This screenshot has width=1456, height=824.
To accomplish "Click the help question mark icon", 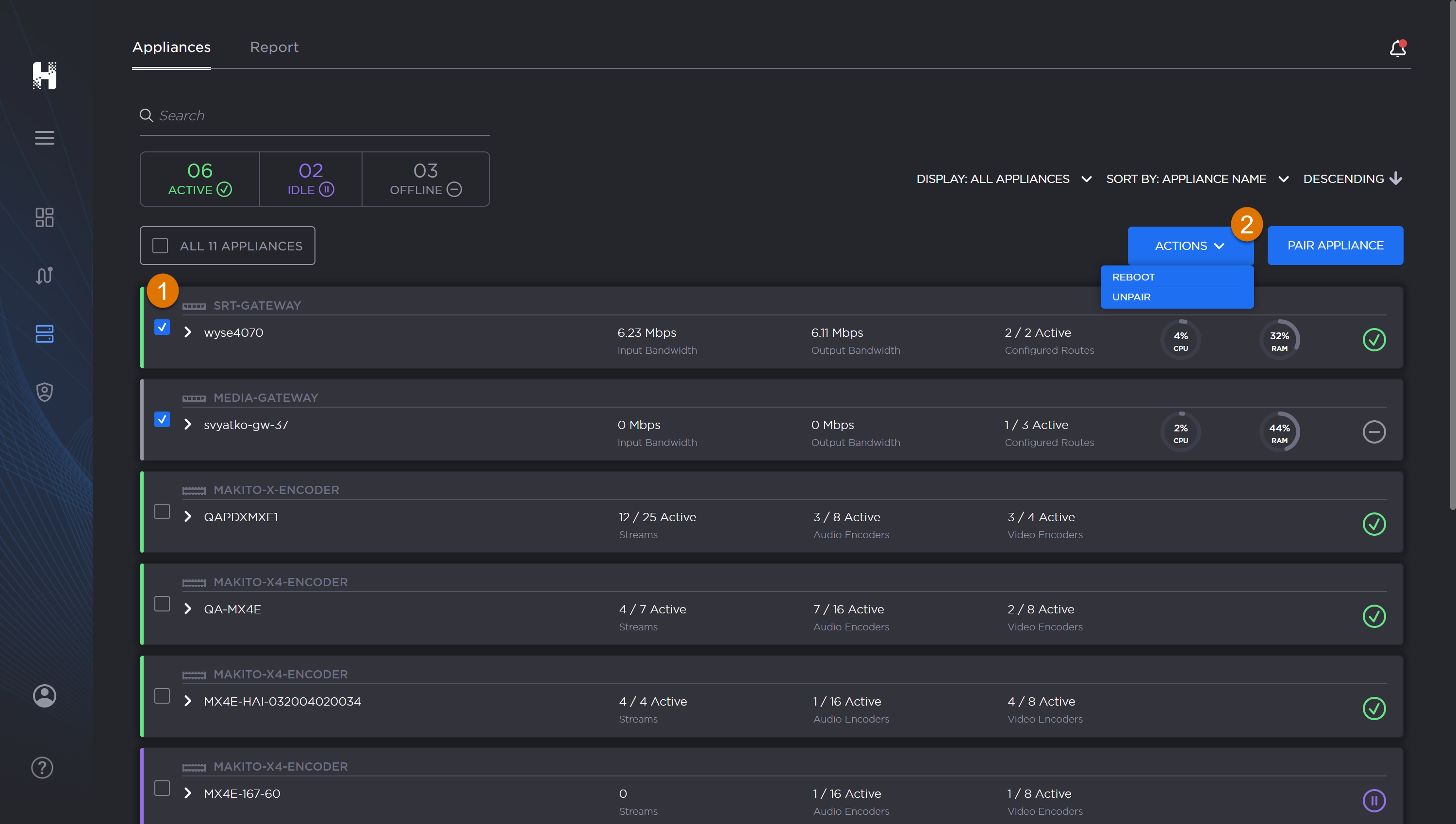I will pos(42,767).
